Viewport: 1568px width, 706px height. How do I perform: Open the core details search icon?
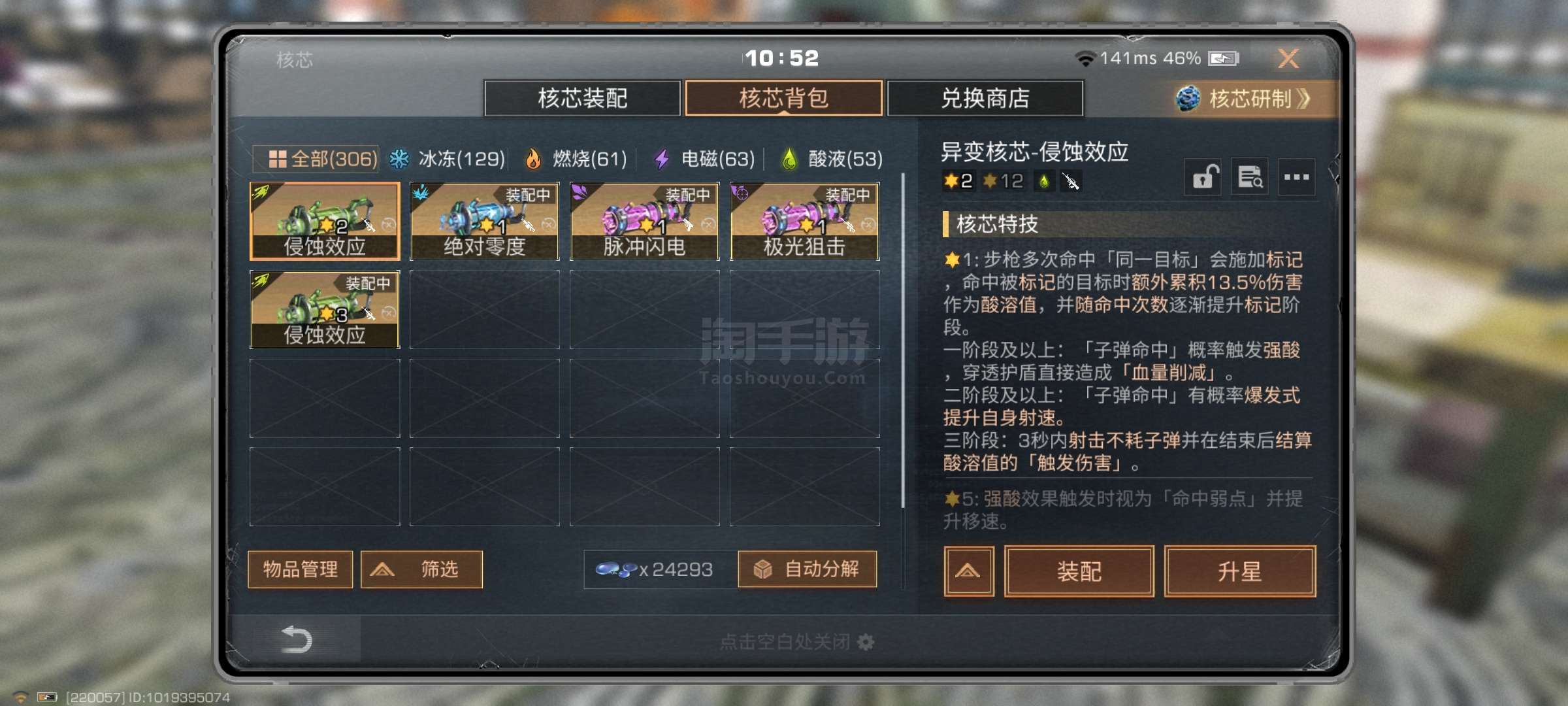1250,177
